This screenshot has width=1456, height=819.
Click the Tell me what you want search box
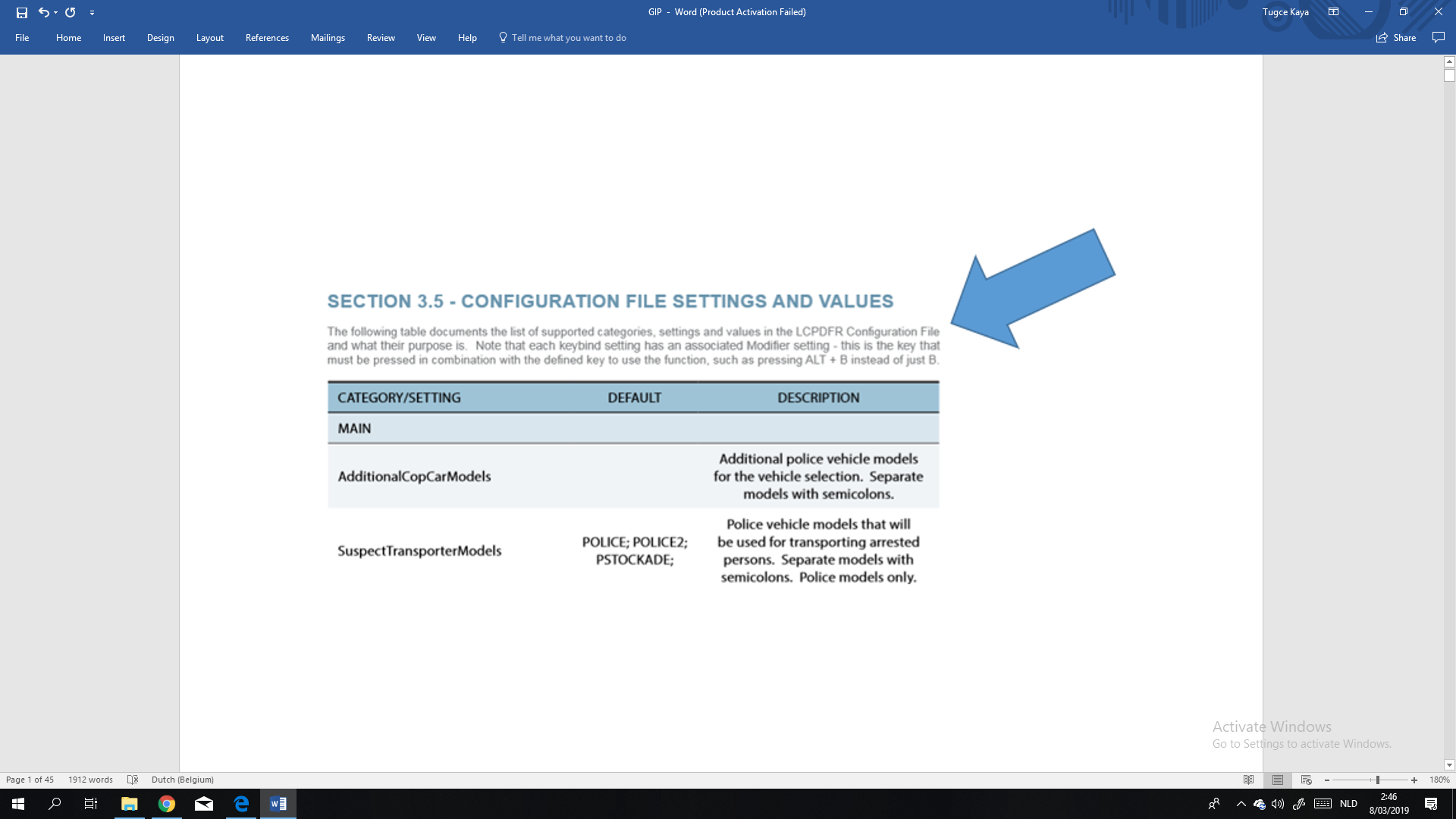[x=568, y=38]
